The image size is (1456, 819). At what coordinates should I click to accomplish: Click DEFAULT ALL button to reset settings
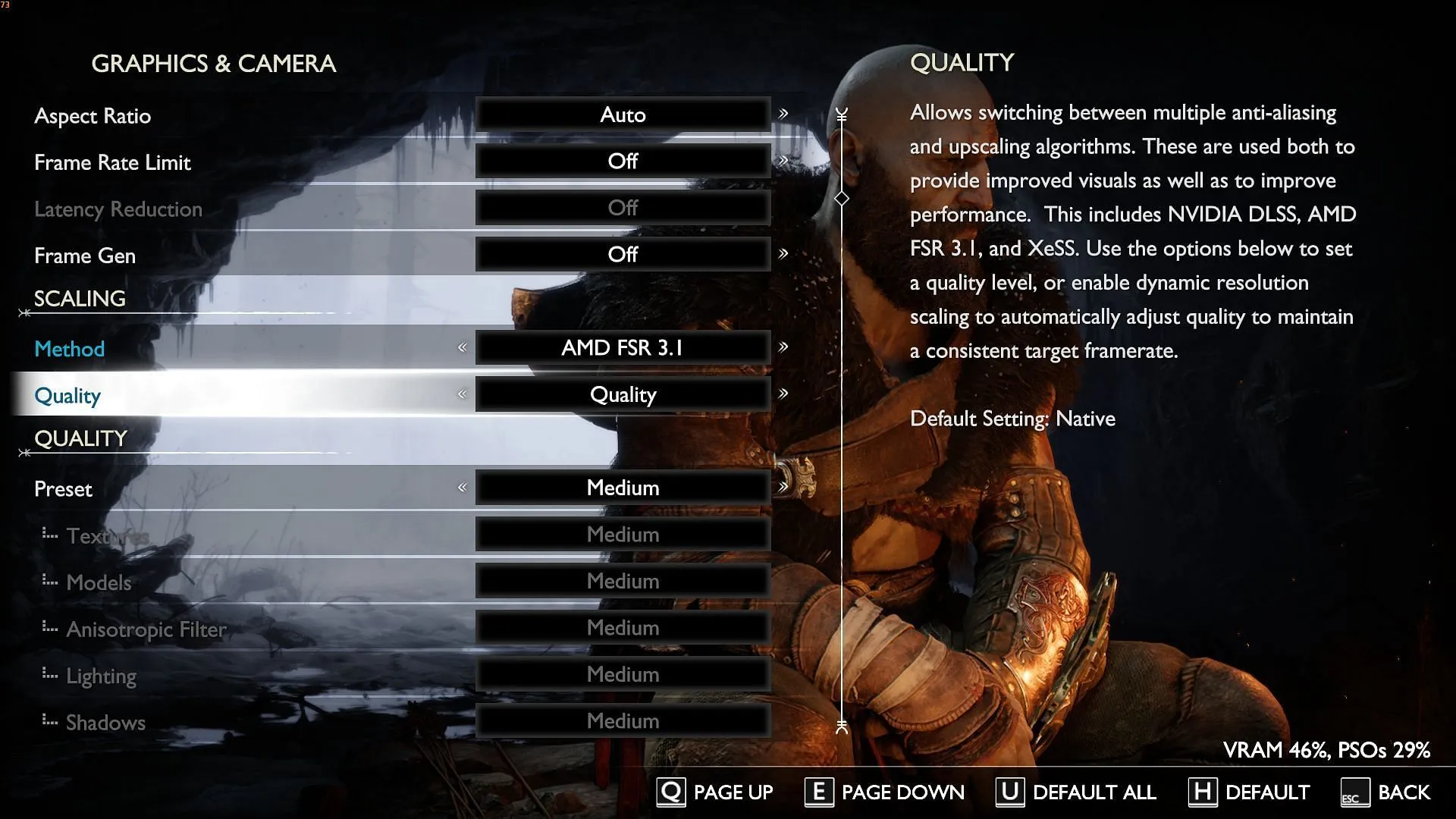1075,792
